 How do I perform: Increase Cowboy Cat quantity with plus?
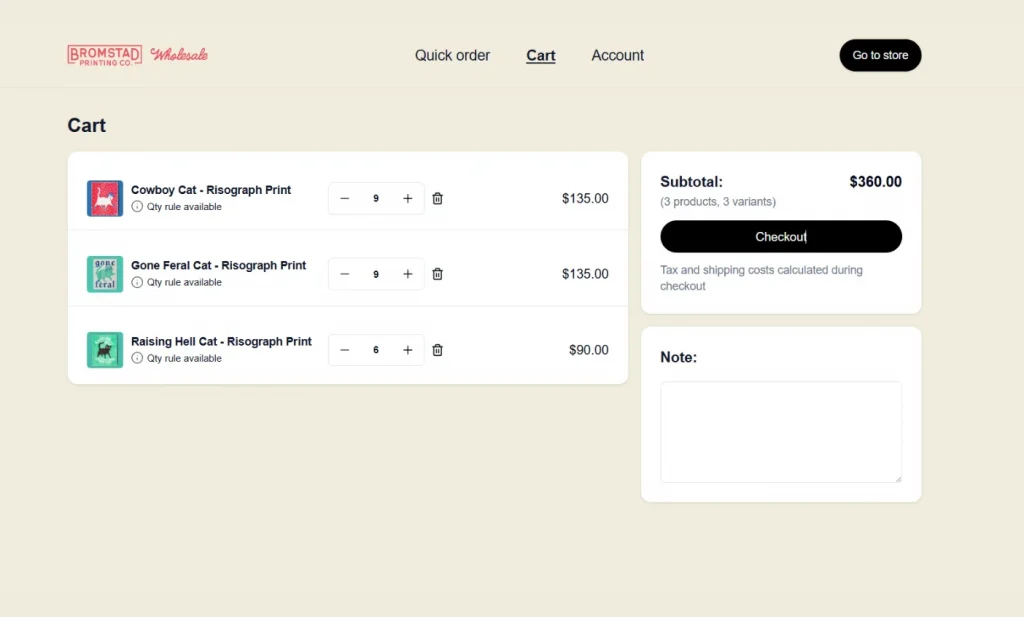[407, 199]
